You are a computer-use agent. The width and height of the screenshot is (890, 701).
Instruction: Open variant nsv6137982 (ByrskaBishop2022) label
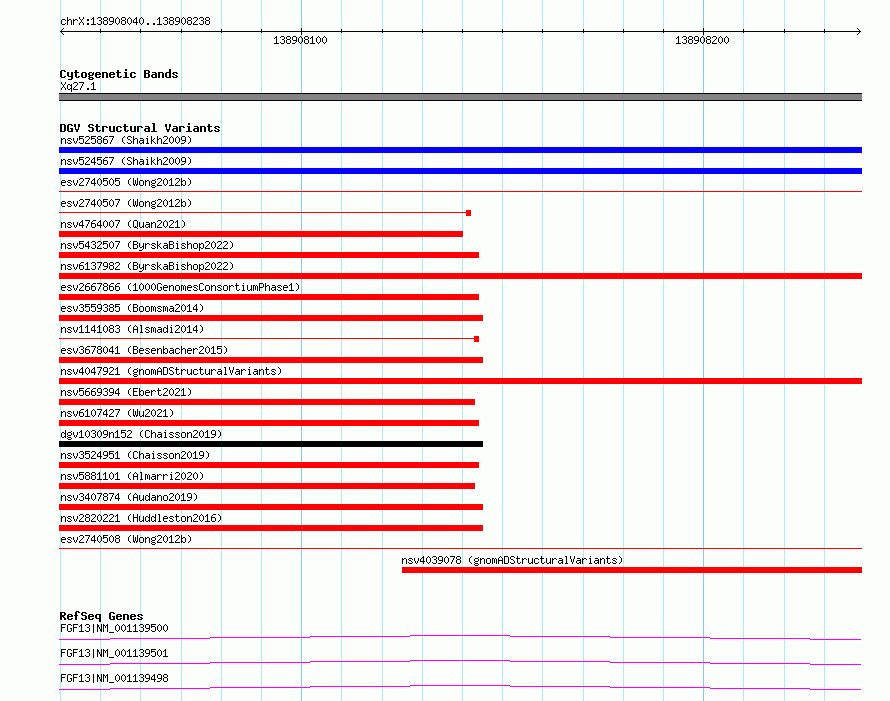[x=147, y=266]
